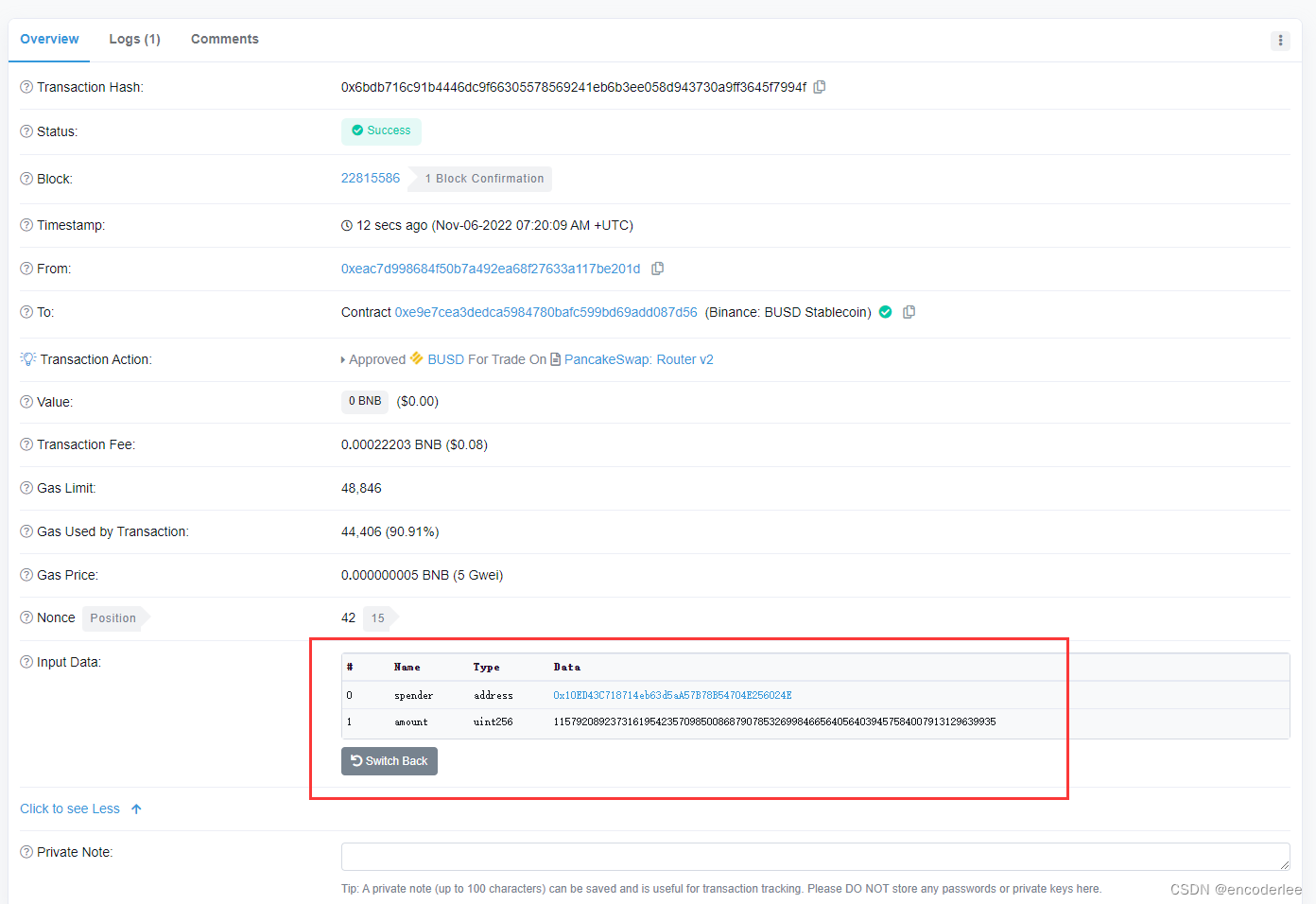The image size is (1316, 904).
Task: Copy the BUSD contract address icon
Action: 909,312
